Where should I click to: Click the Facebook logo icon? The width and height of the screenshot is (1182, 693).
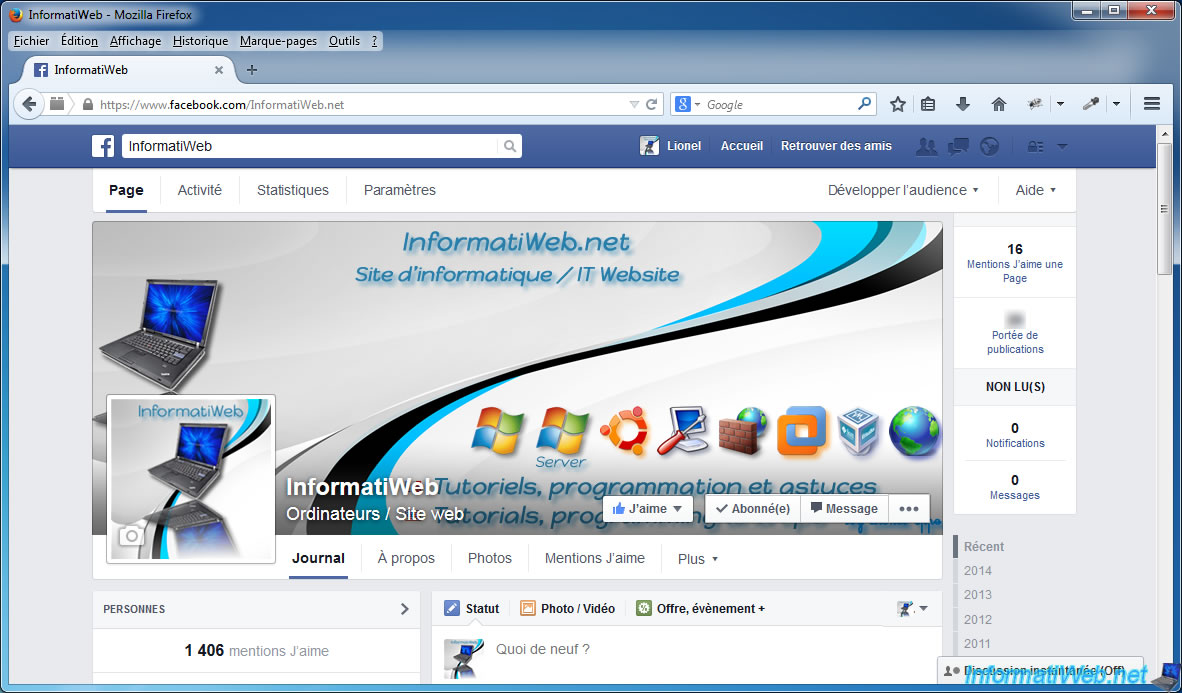(103, 146)
